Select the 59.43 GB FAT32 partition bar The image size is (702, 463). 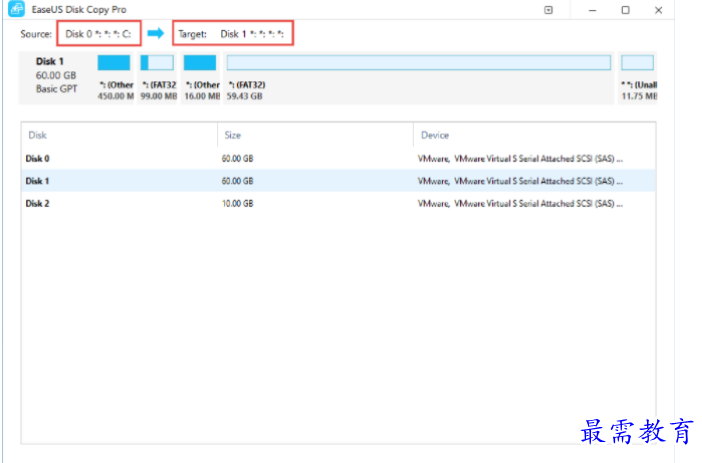point(419,63)
